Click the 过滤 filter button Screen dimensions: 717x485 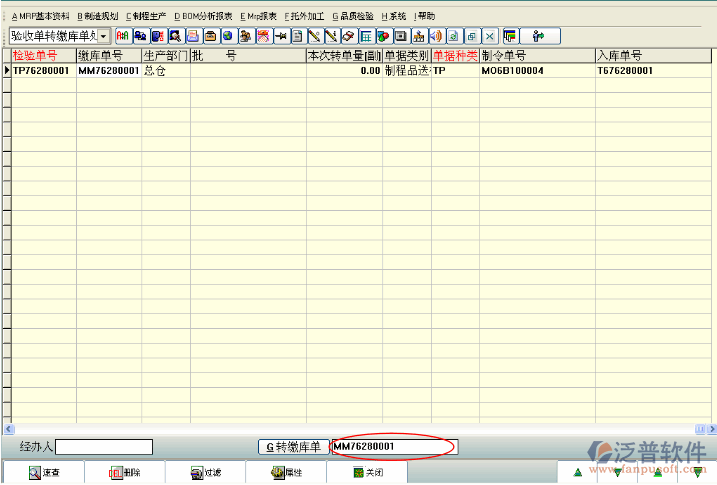pyautogui.click(x=205, y=472)
